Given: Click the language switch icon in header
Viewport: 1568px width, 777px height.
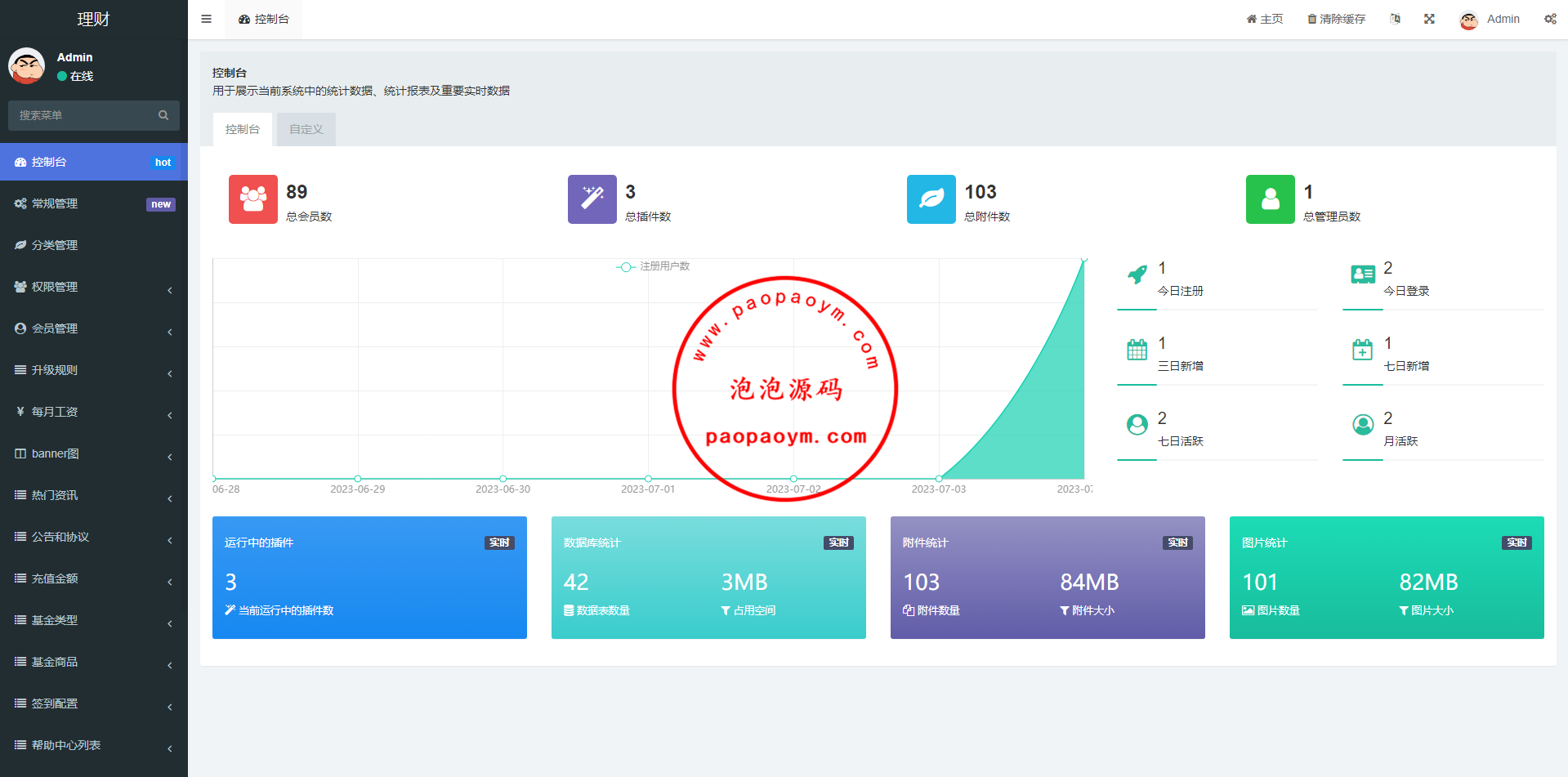Looking at the screenshot, I should [1395, 19].
